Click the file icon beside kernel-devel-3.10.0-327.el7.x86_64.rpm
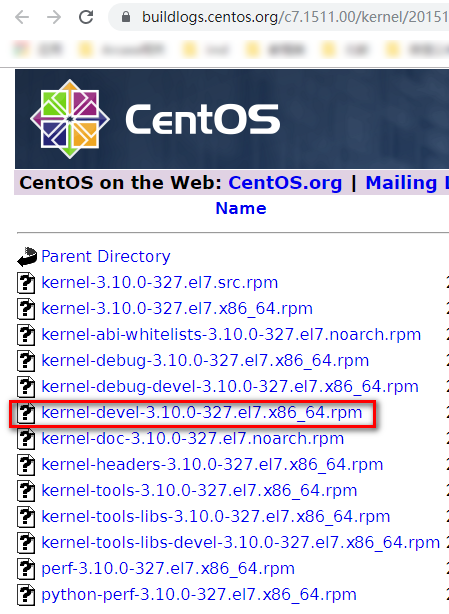 click(26, 413)
